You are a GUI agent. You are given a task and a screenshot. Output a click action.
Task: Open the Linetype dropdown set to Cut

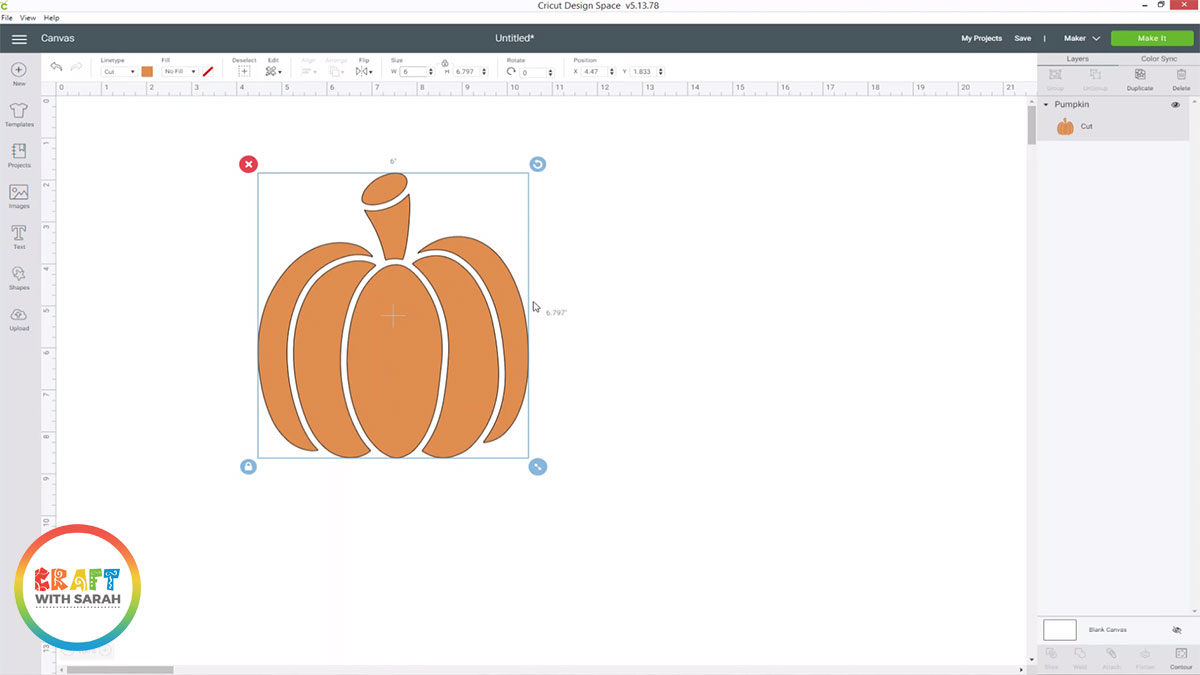point(119,72)
